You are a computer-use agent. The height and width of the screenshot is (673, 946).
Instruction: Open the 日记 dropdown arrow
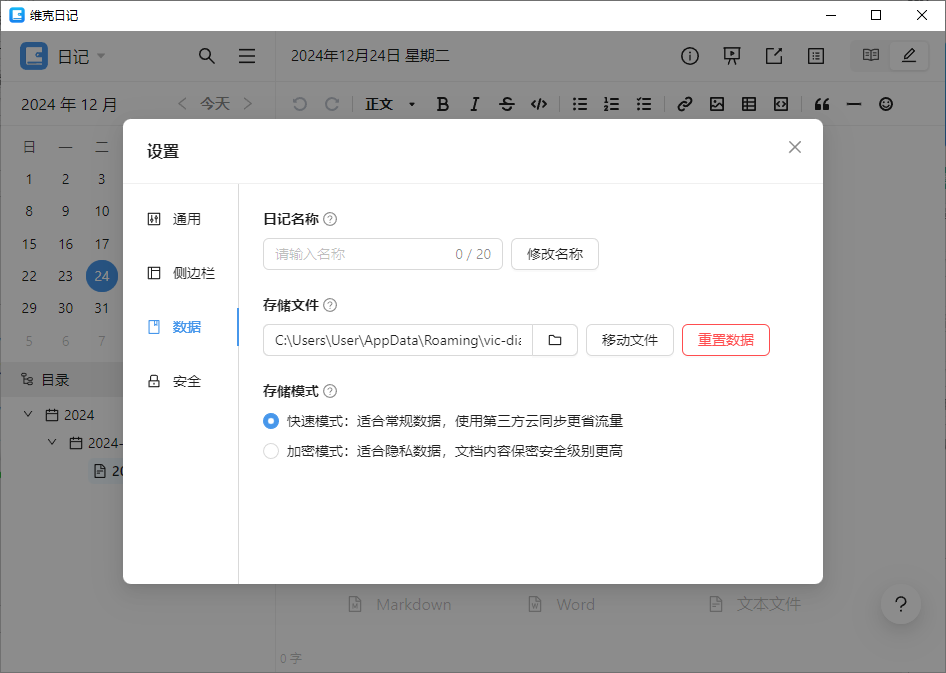[101, 55]
